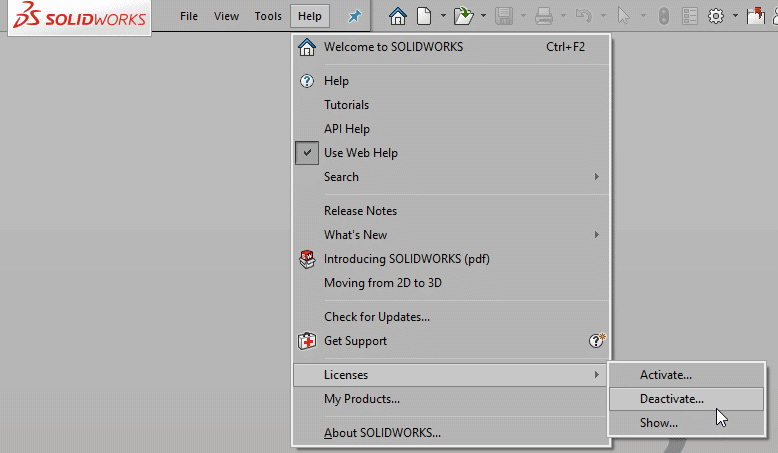Select Use Web Help menu entry
This screenshot has width=778, height=453.
(451, 153)
